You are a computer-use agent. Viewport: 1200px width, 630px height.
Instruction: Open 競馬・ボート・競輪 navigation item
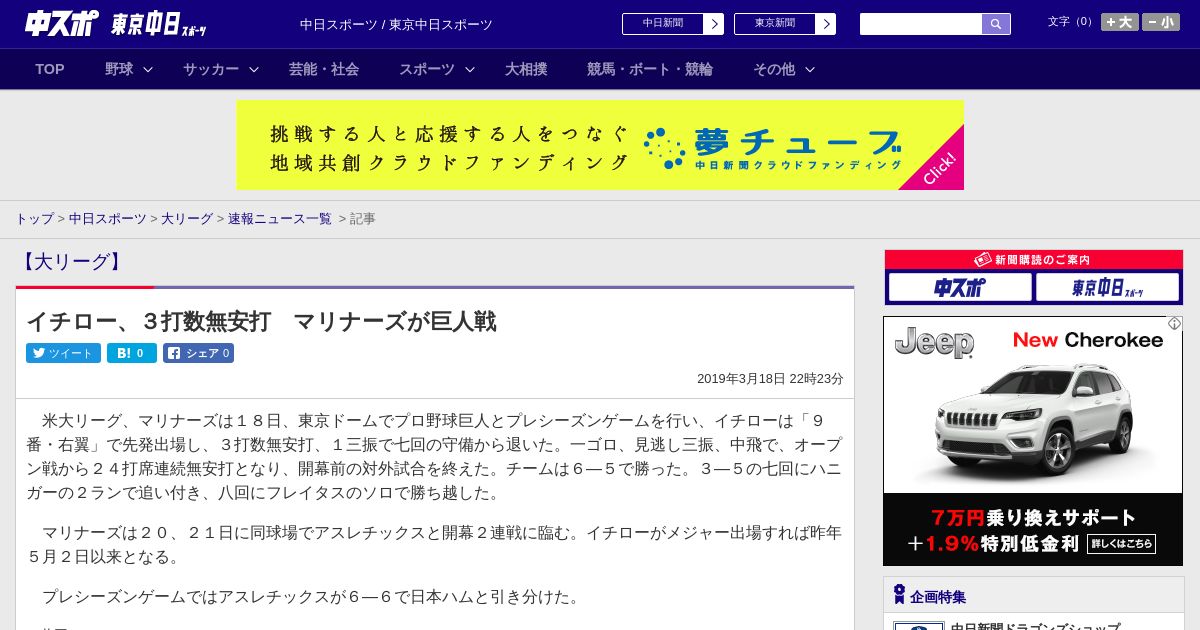(650, 69)
